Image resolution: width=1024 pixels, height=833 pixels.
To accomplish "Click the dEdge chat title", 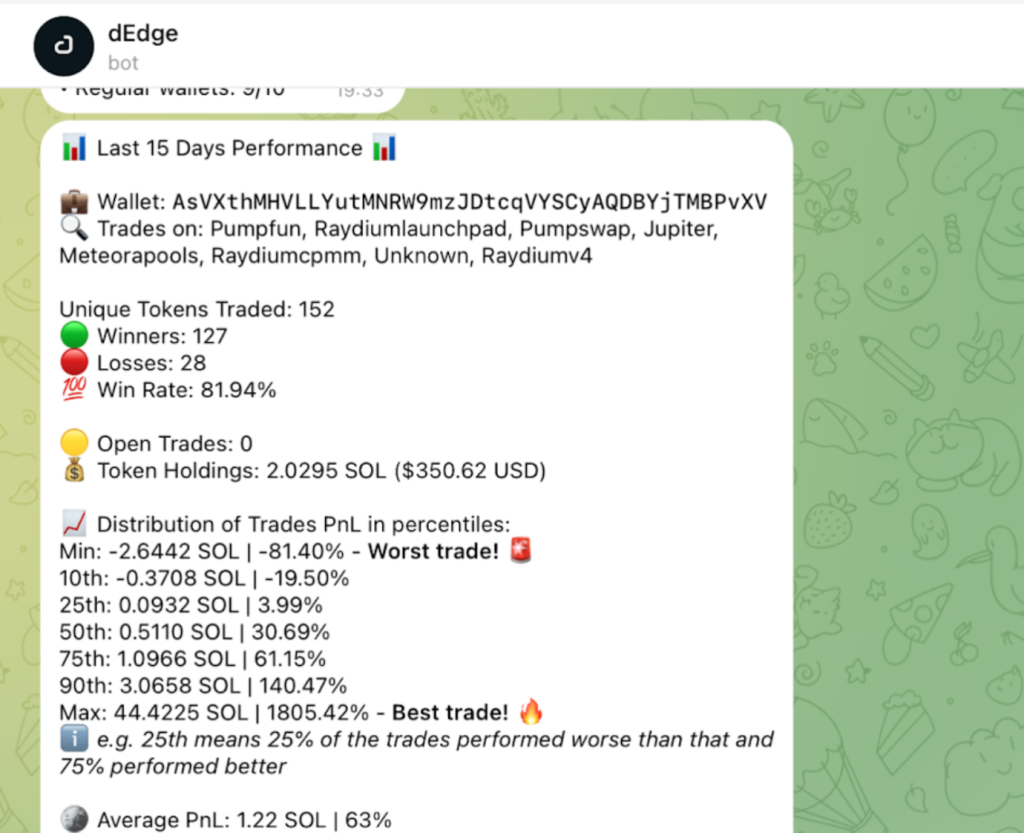I will (143, 33).
